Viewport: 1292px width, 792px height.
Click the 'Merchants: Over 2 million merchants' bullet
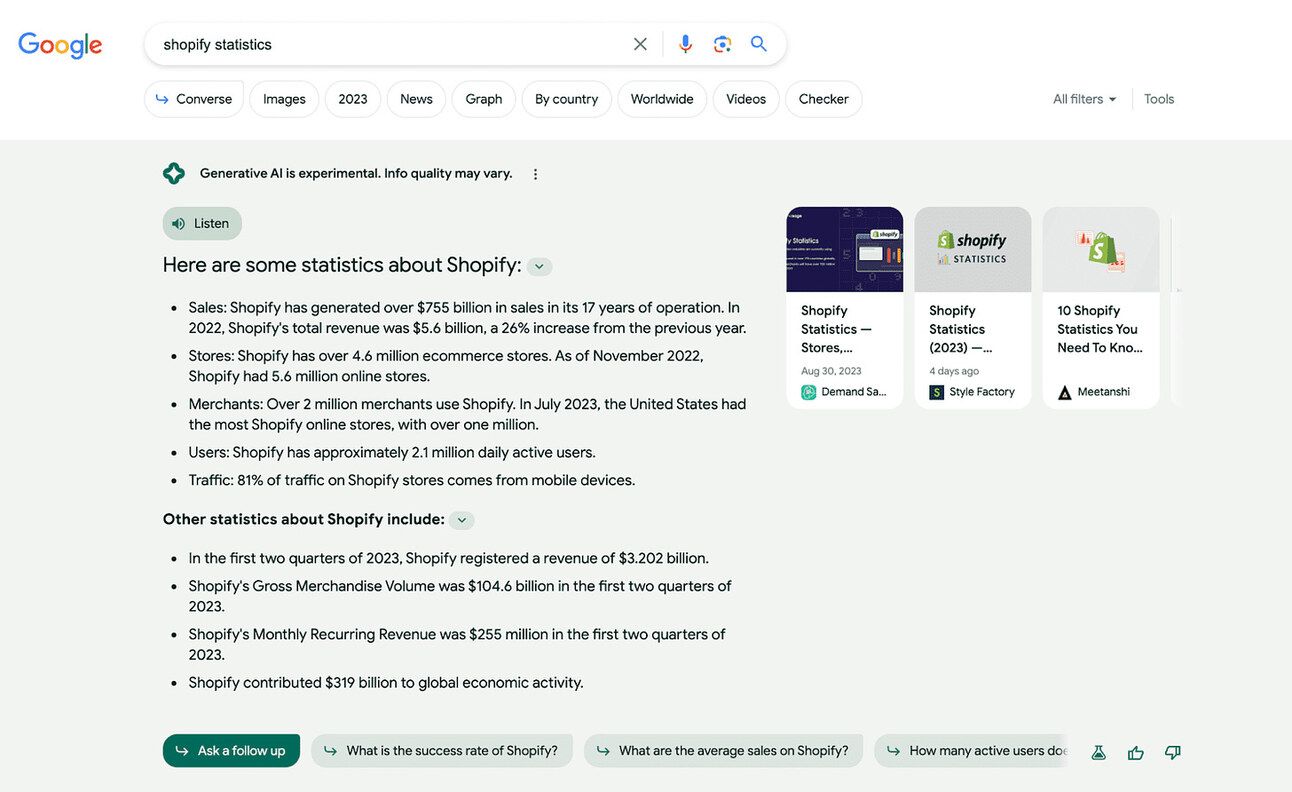[467, 414]
